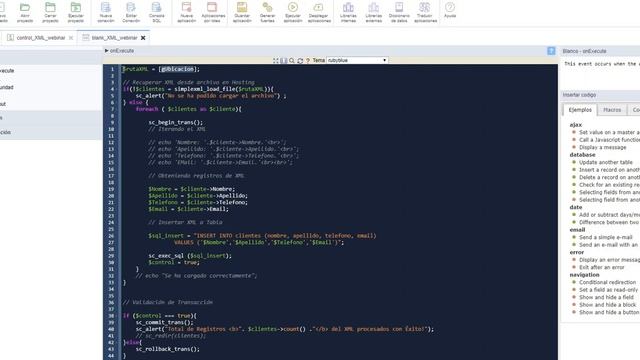Open the Traducir aplicaciones icon
640x360 pixels.
(x=425, y=12)
